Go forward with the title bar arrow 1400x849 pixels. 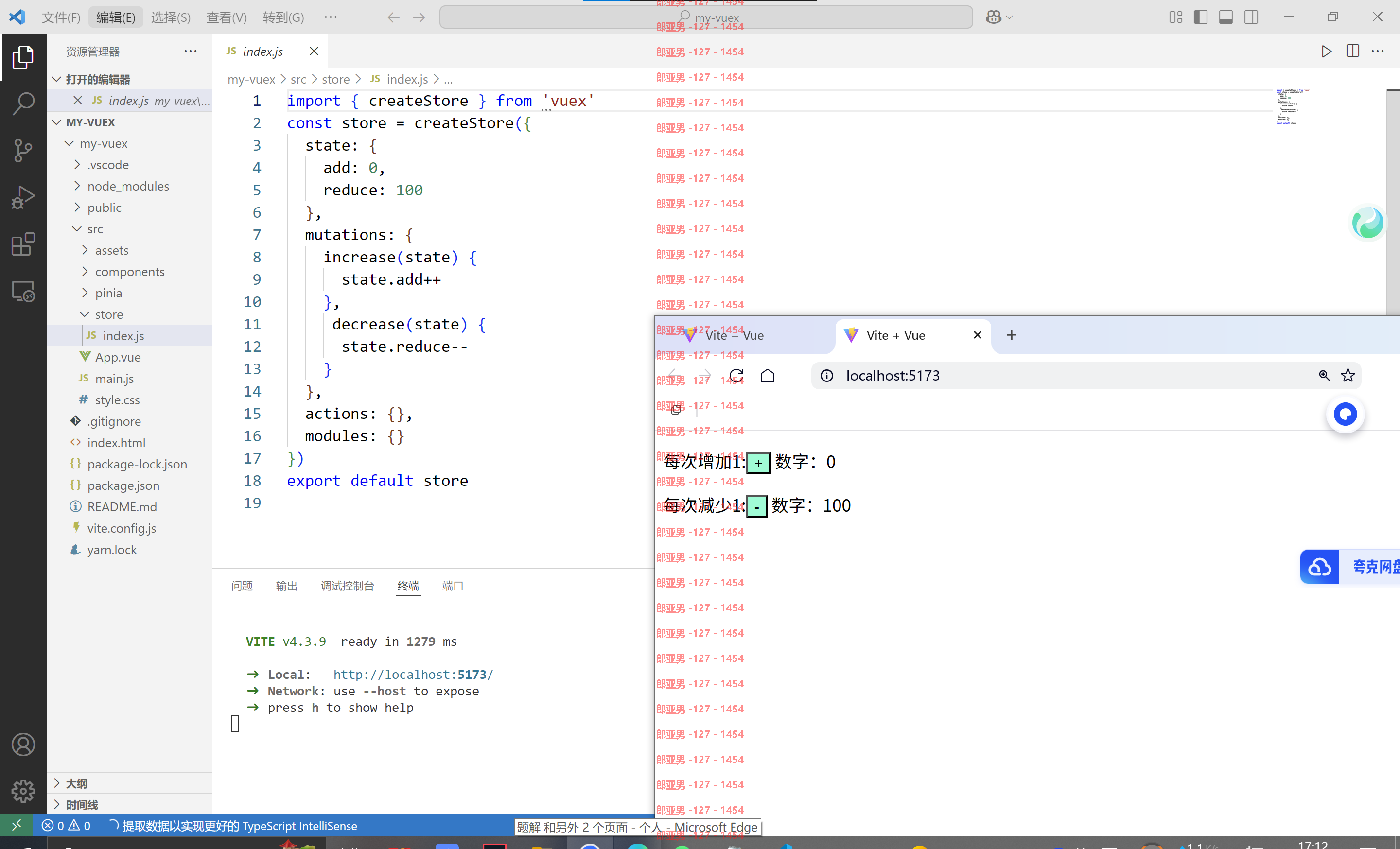point(419,17)
